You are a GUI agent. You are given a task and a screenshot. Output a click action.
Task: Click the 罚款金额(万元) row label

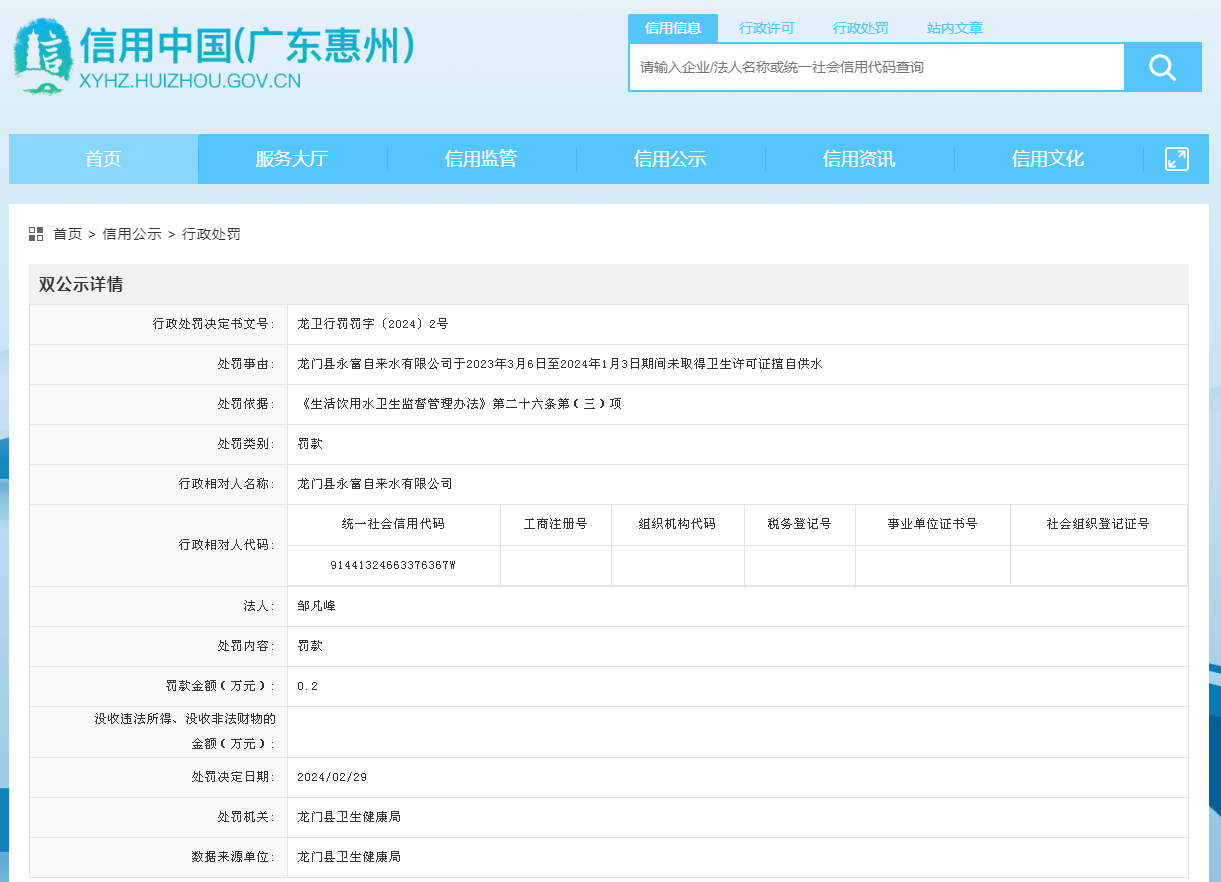tap(220, 686)
